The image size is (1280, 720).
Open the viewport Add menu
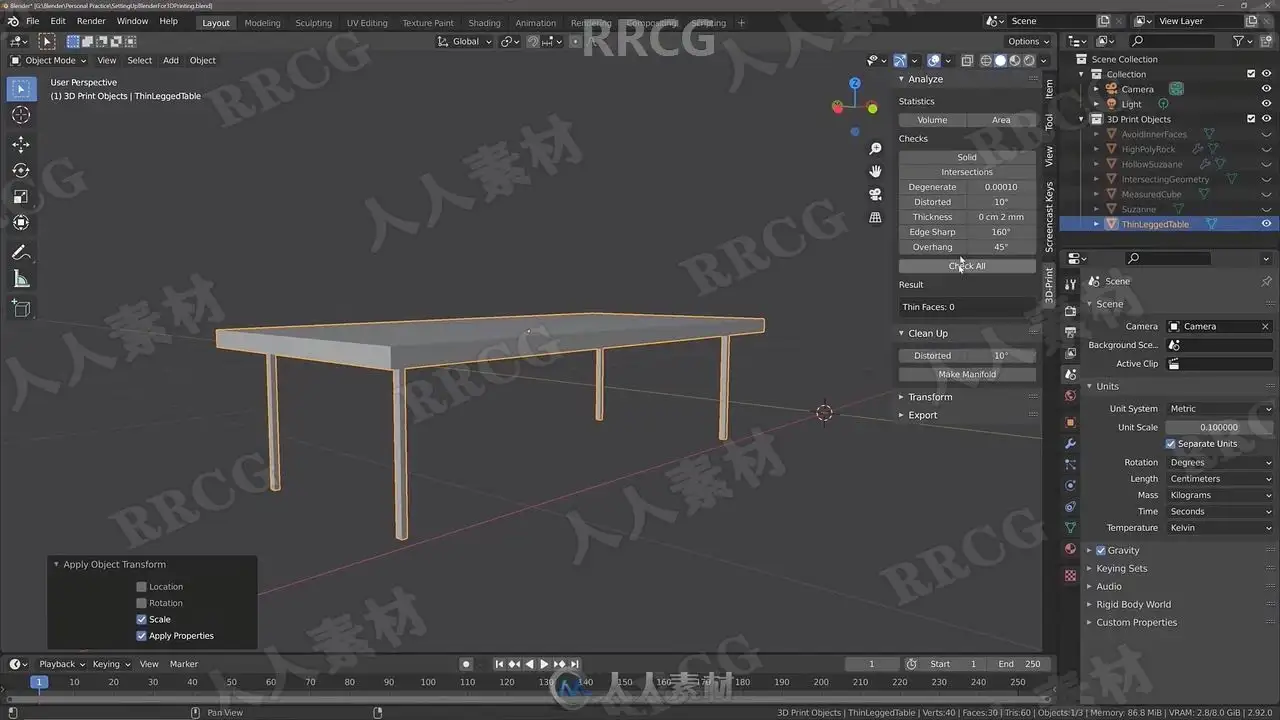171,60
